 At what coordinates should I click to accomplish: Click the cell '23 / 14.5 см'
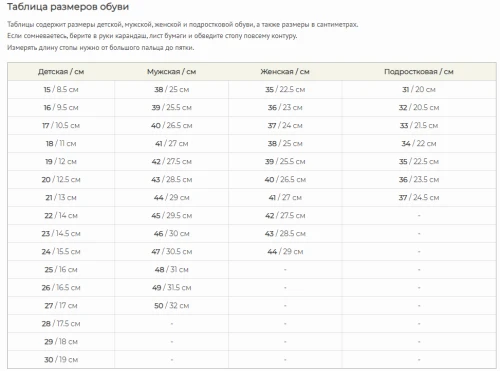[x=61, y=234]
